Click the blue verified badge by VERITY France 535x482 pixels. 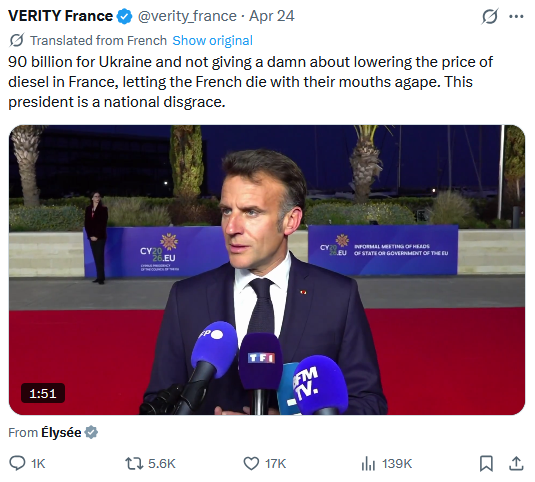click(125, 16)
